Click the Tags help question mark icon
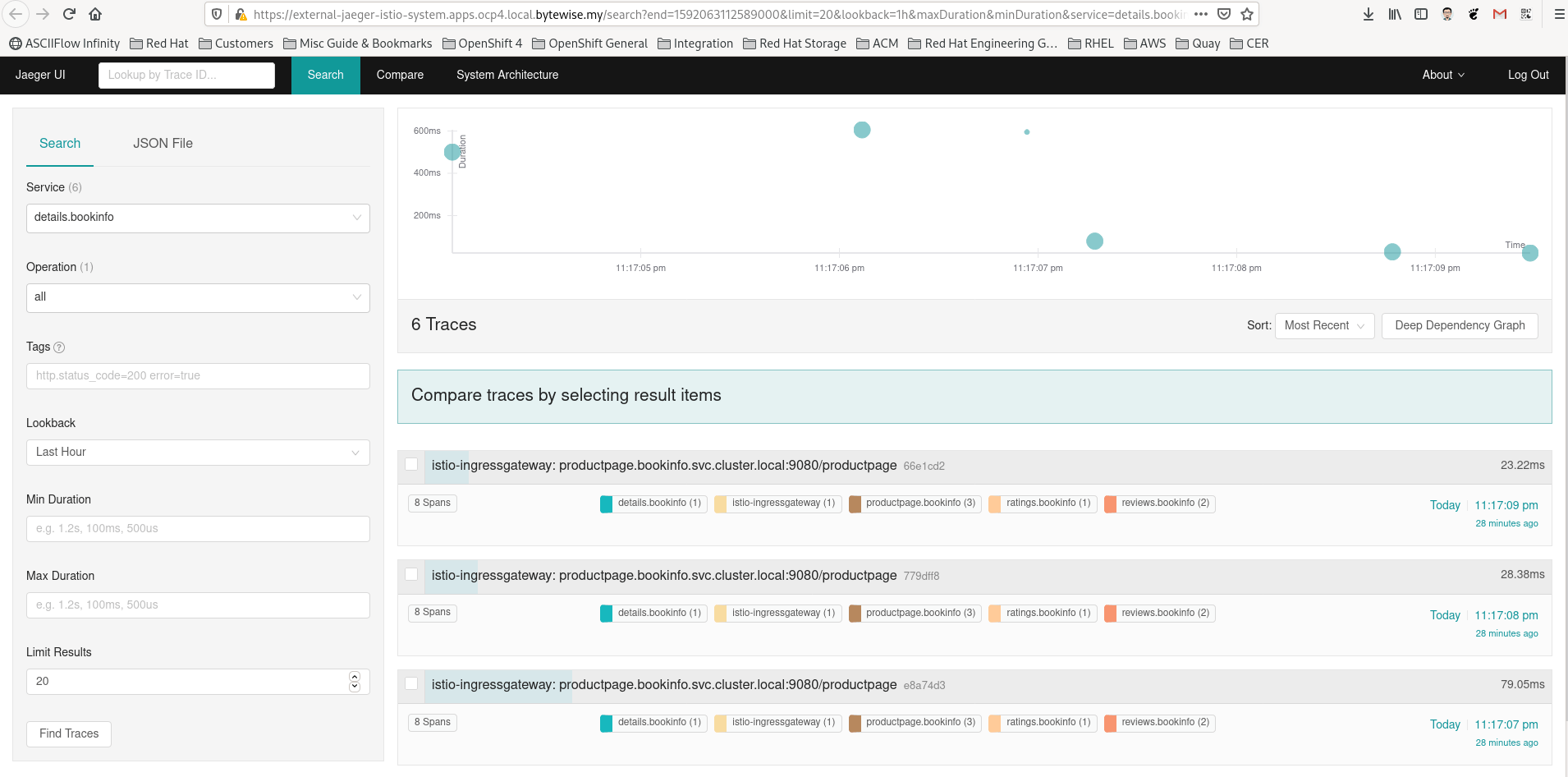Image resolution: width=1568 pixels, height=777 pixels. tap(59, 347)
